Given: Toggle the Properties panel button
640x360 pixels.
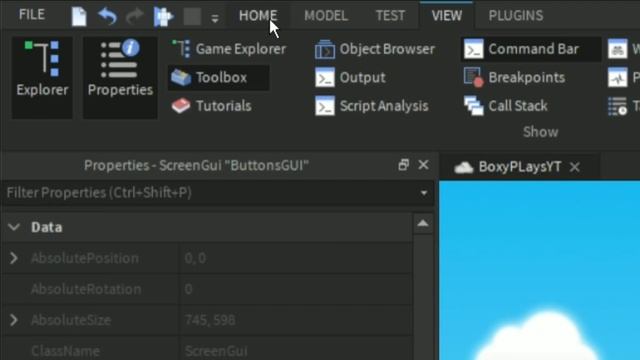Looking at the screenshot, I should point(120,78).
